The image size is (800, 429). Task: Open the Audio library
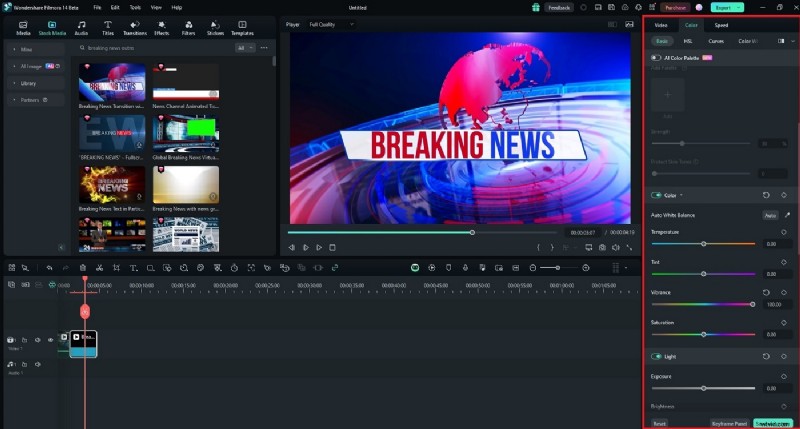pyautogui.click(x=81, y=28)
